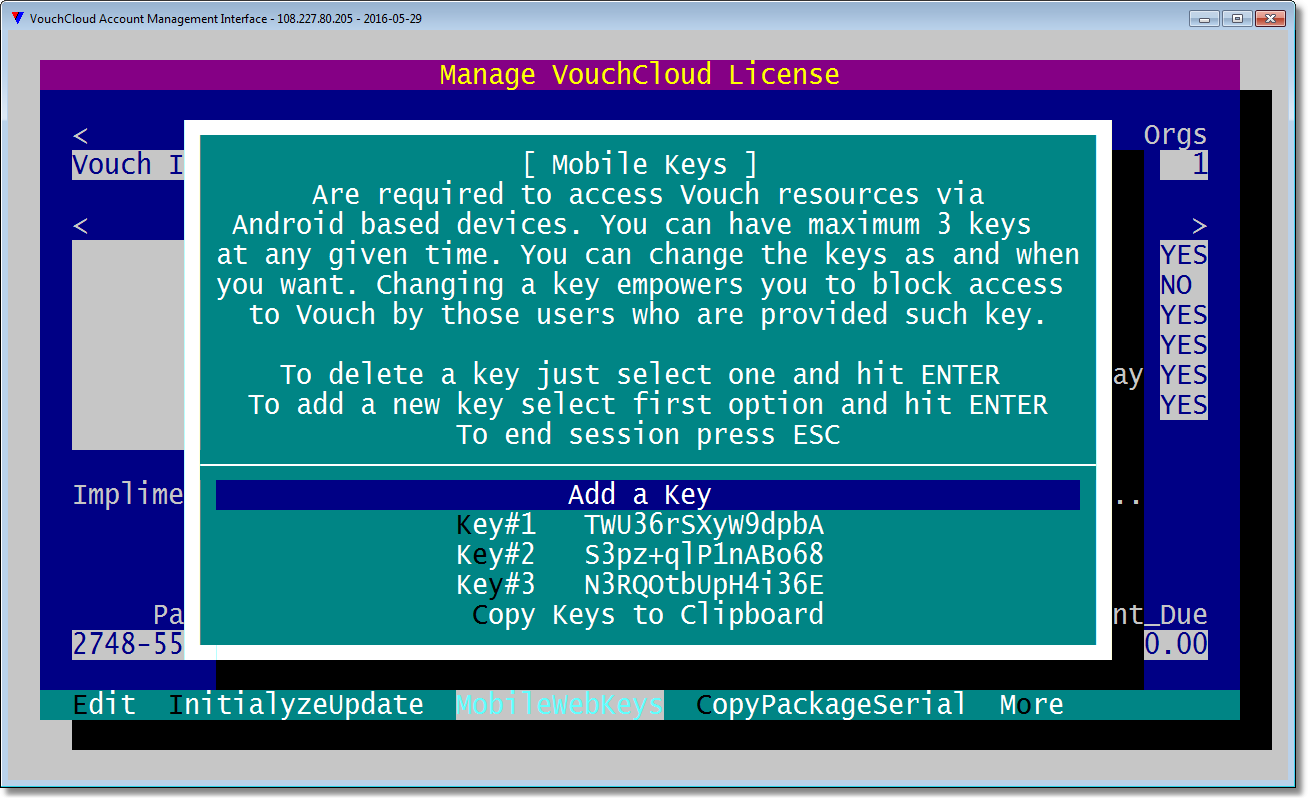The height and width of the screenshot is (800, 1308).
Task: Select the Add a Key option
Action: (648, 495)
